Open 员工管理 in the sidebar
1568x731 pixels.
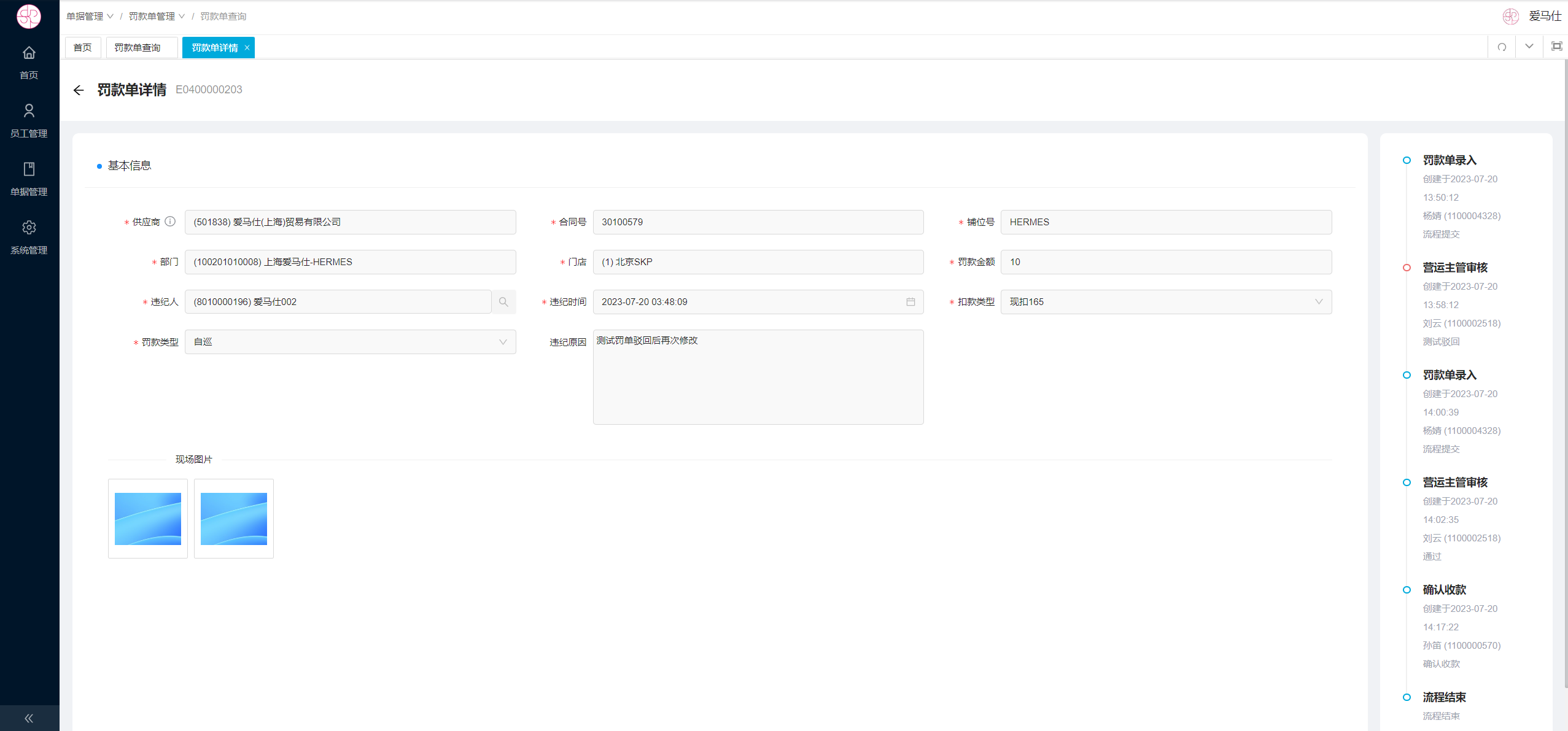click(29, 121)
